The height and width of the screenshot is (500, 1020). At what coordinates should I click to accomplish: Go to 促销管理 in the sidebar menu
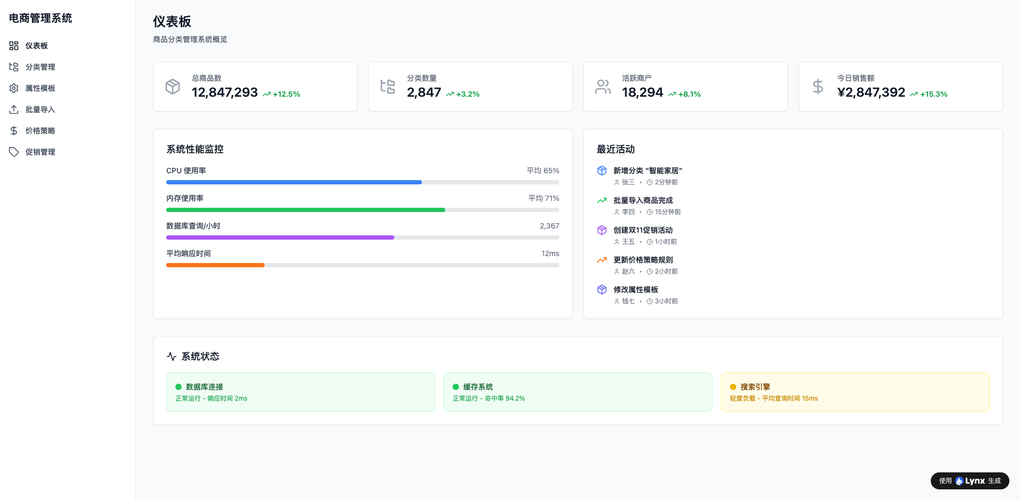click(40, 152)
